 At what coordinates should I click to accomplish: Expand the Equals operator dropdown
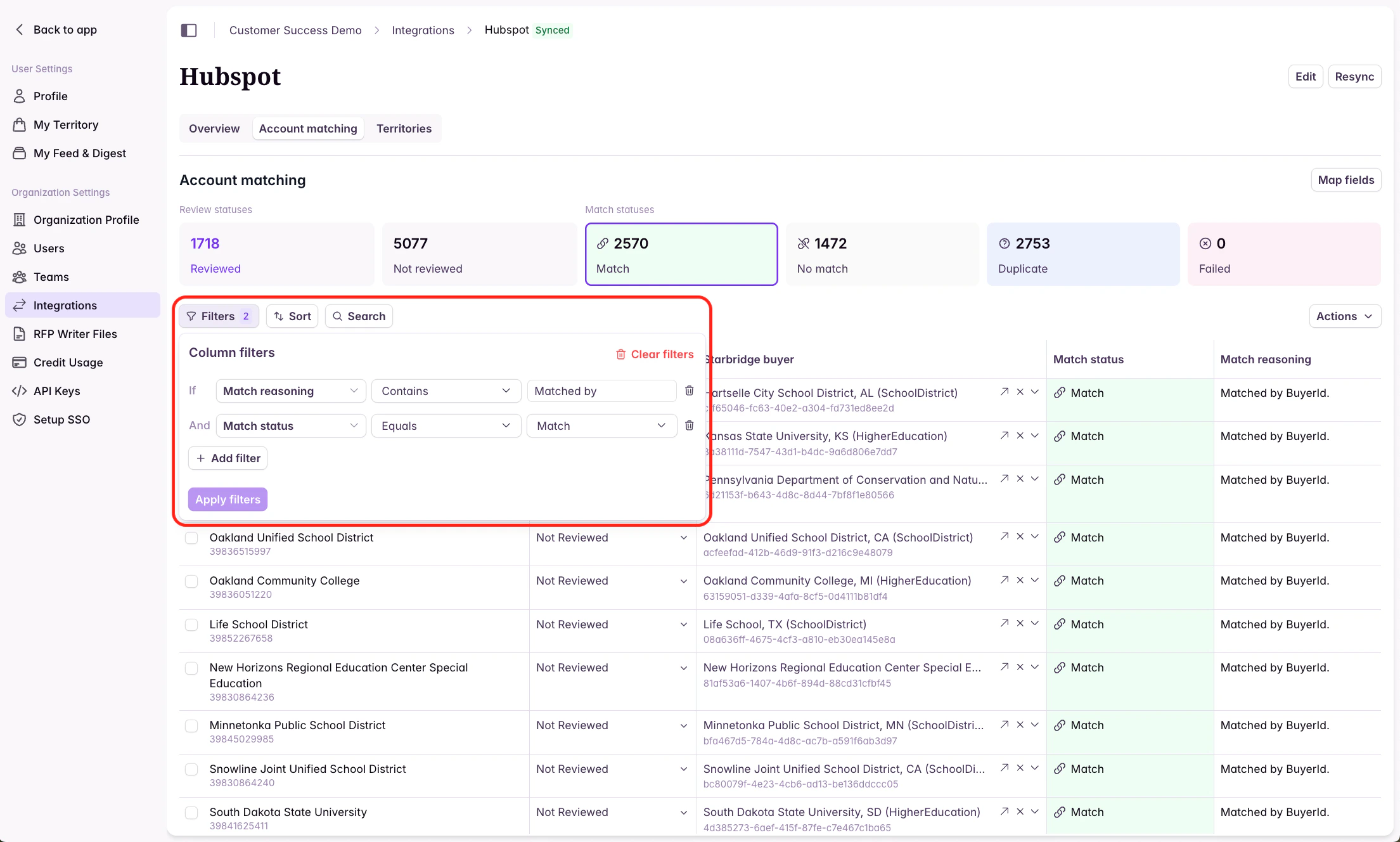click(x=446, y=426)
